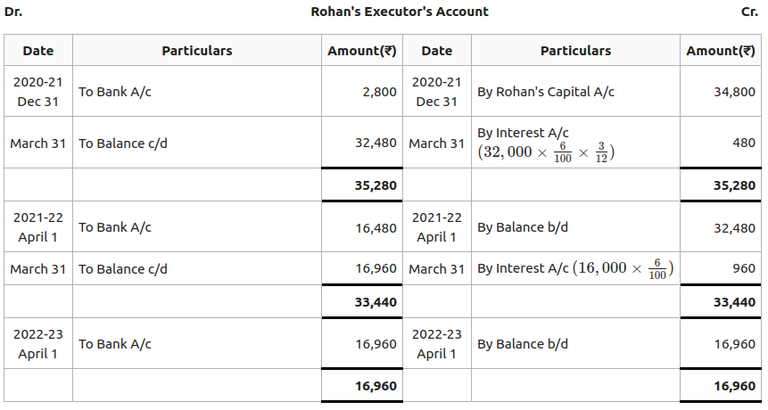This screenshot has height=410, width=768.
Task: Click the Cr. label above the table
Action: [x=749, y=12]
